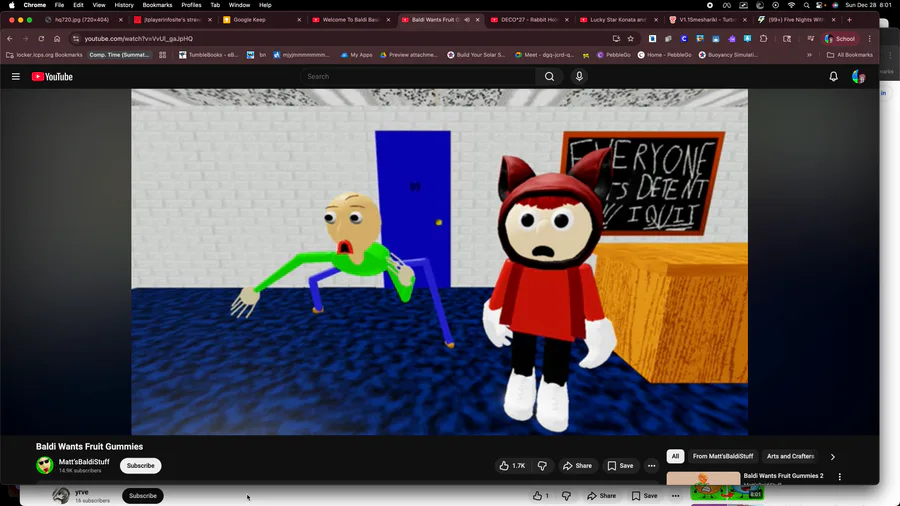This screenshot has height=506, width=900.
Task: Share the Baldi video
Action: click(577, 466)
